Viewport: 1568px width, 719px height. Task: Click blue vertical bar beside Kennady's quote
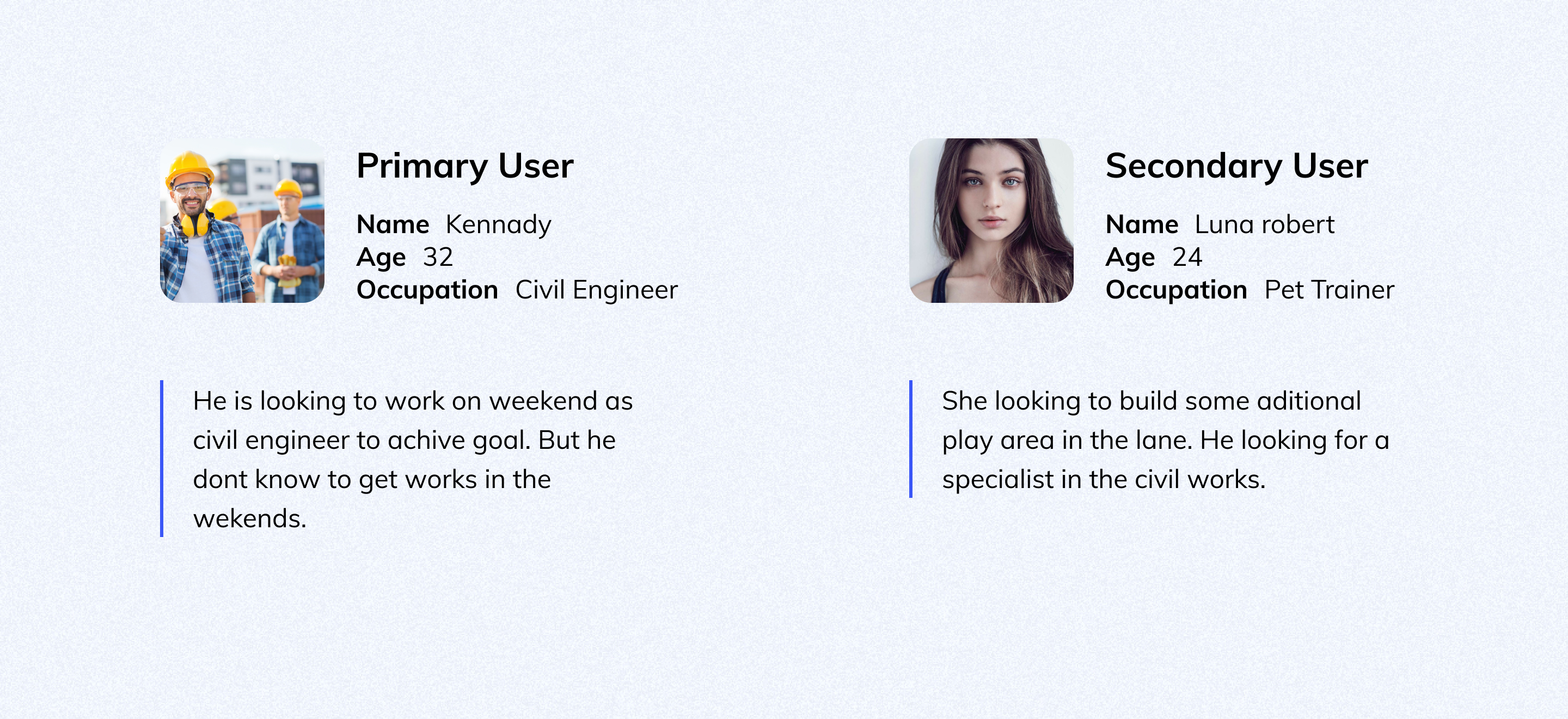(162, 459)
